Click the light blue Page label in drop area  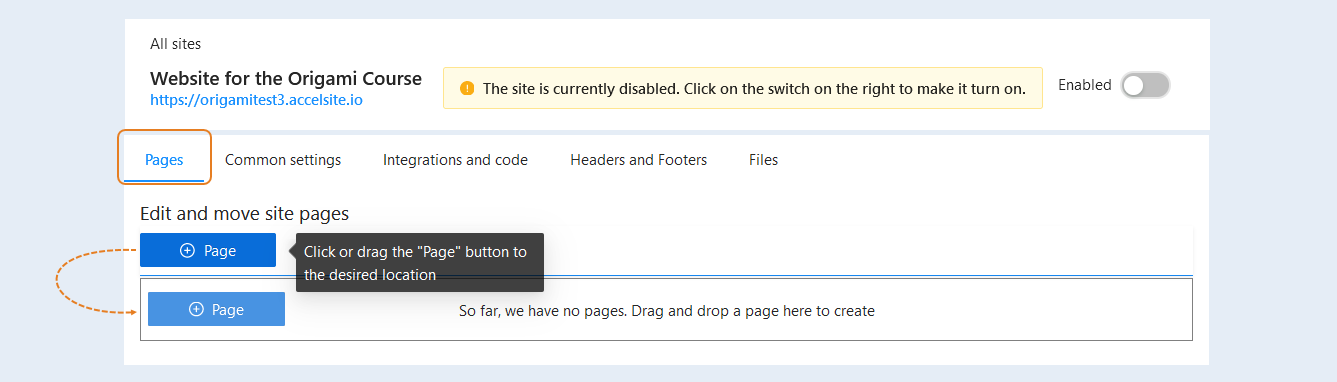pos(228,310)
